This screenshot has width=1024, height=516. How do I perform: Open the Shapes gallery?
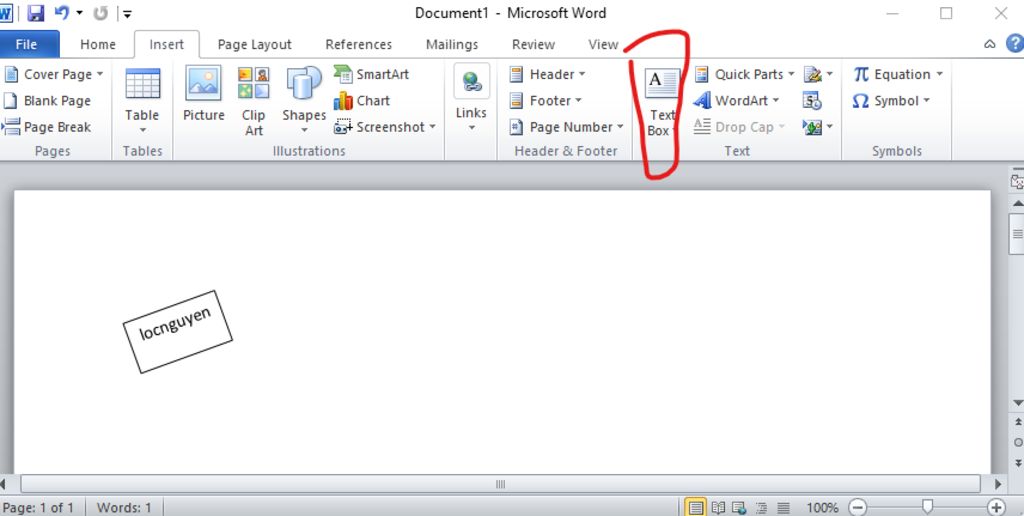coord(304,101)
